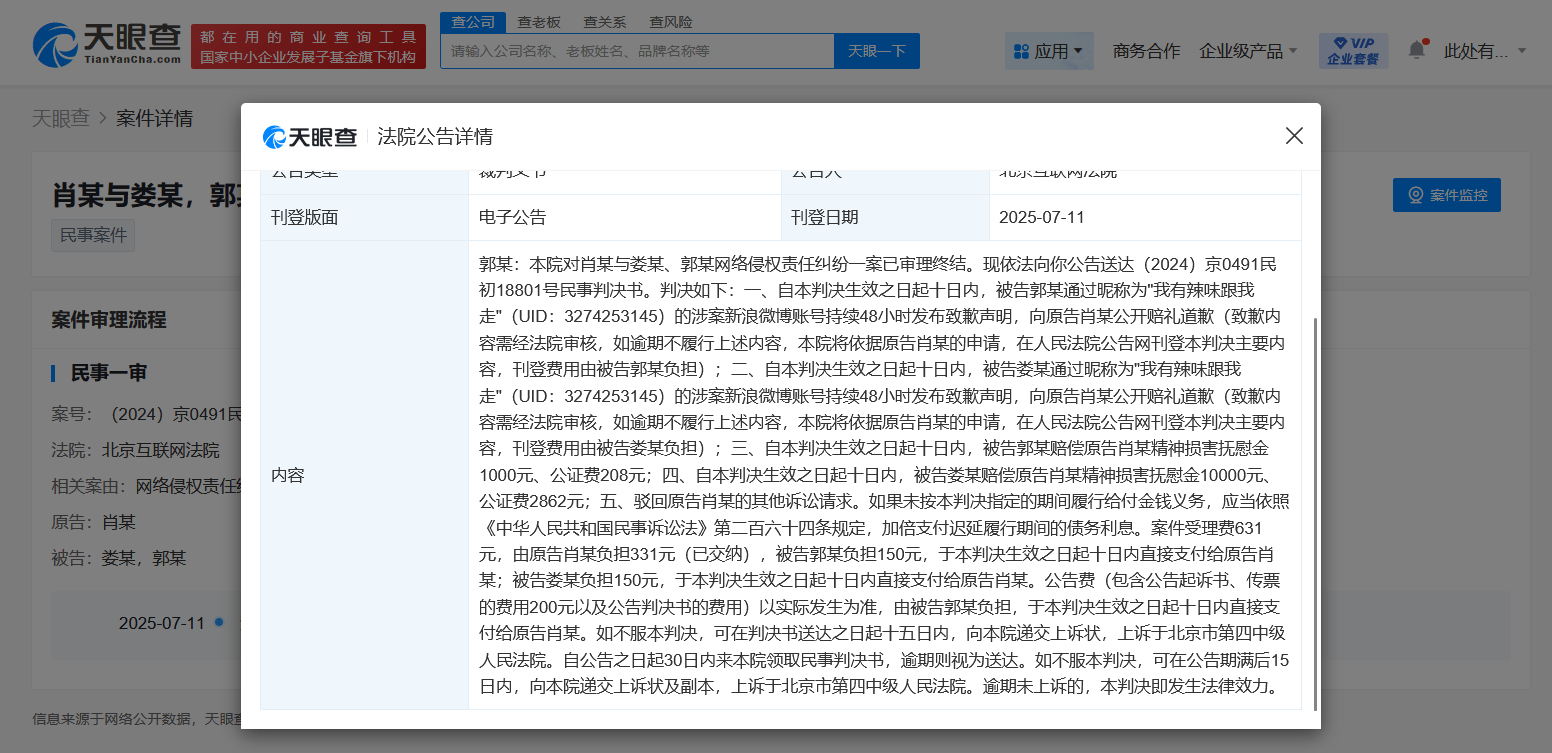This screenshot has height=753, width=1552.
Task: Click the 天眼一下 search button
Action: click(x=877, y=51)
